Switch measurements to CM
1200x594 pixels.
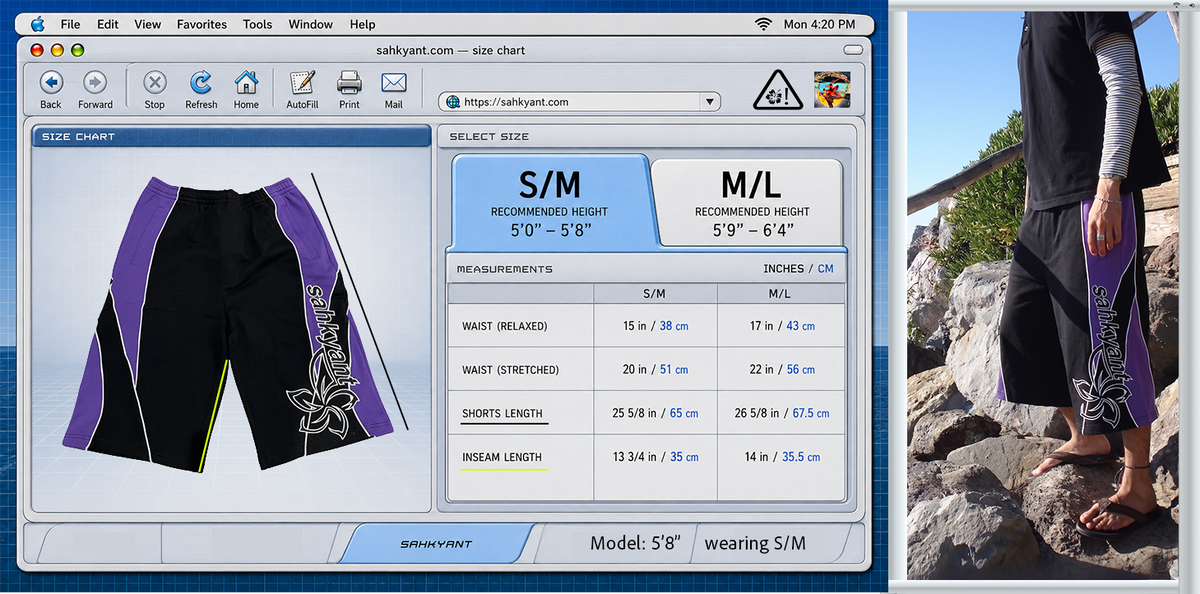coord(826,269)
